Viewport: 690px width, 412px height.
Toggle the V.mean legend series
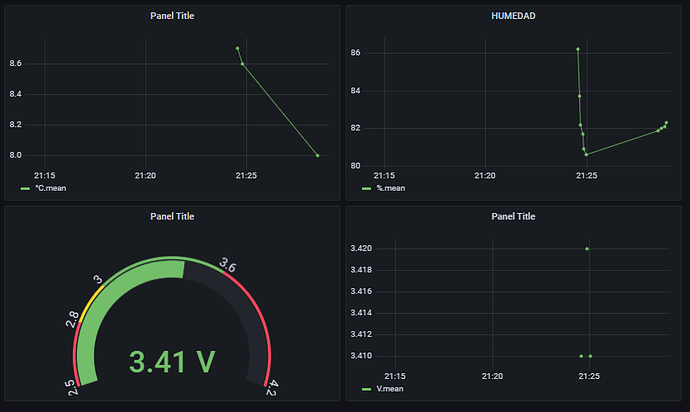(x=390, y=389)
